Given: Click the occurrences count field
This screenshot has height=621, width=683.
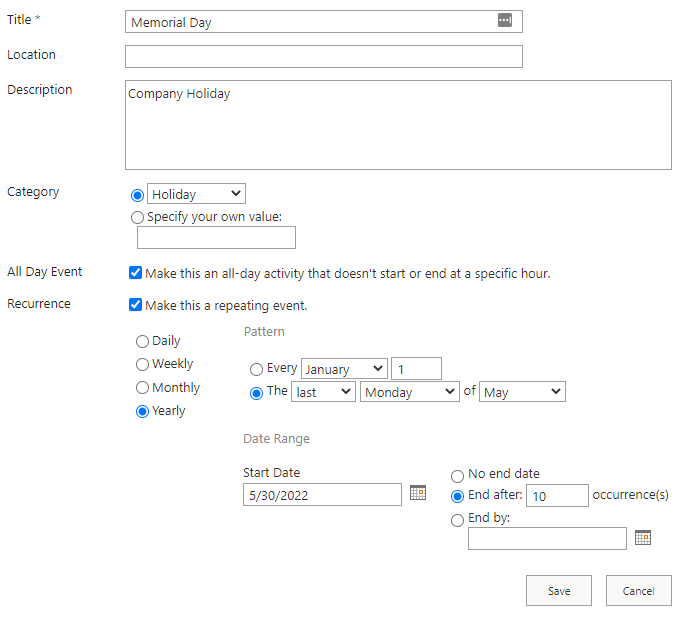Looking at the screenshot, I should point(558,496).
